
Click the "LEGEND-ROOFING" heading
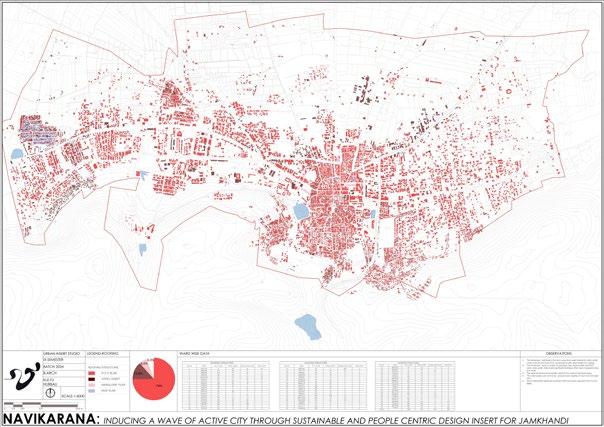(103, 353)
